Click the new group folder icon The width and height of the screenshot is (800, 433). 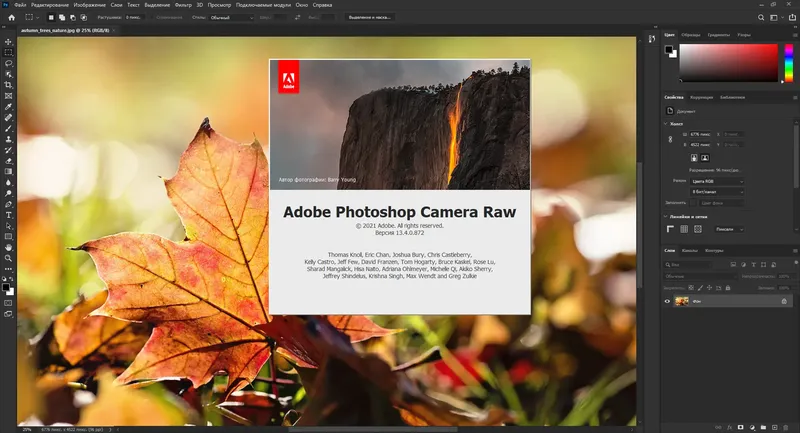(763, 427)
